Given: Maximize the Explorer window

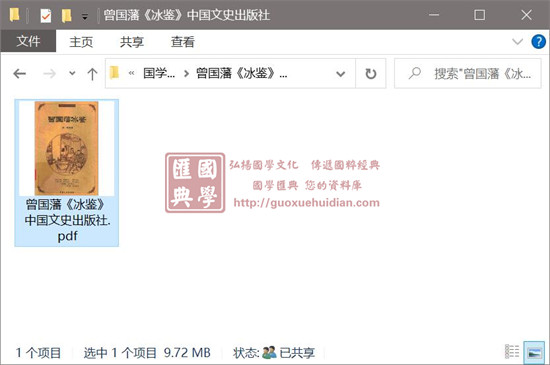Looking at the screenshot, I should (479, 15).
